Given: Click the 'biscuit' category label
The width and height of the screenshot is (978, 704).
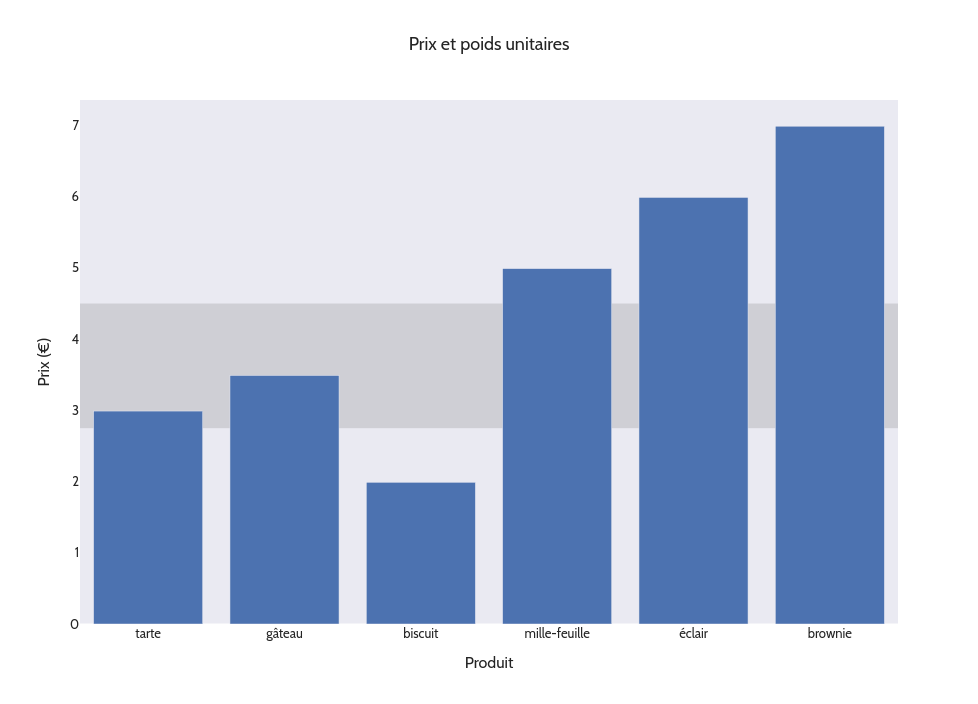Looking at the screenshot, I should (421, 634).
